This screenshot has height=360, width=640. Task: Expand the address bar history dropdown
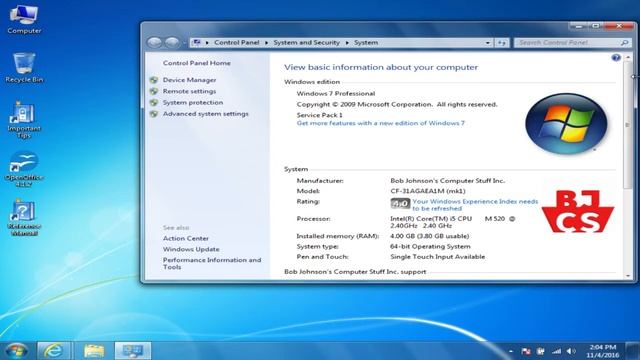pyautogui.click(x=487, y=42)
